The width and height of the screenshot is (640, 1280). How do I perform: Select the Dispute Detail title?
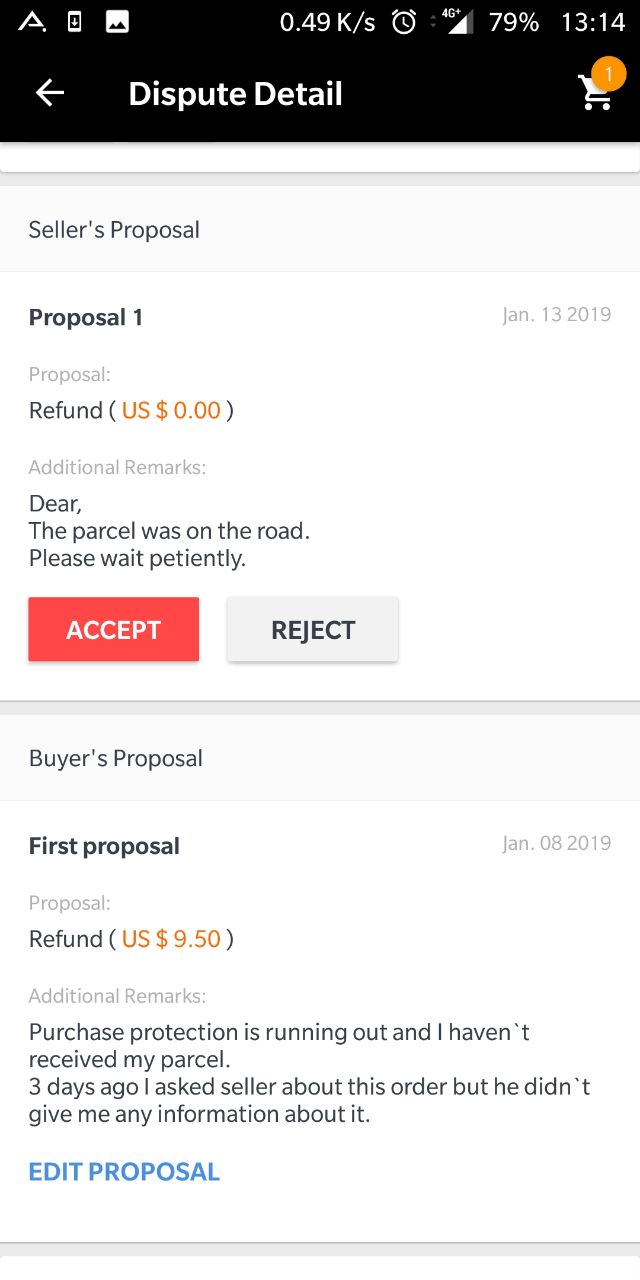tap(236, 94)
